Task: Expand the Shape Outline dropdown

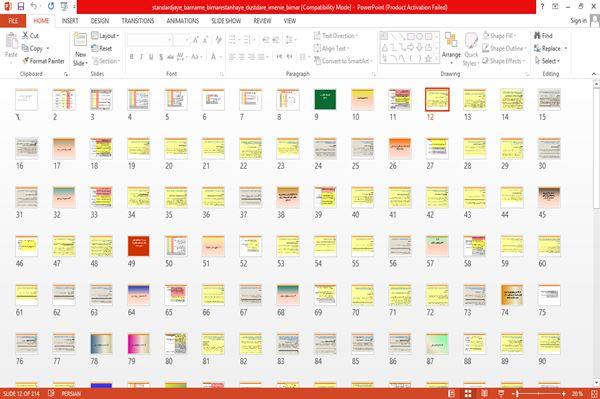Action: coord(504,48)
